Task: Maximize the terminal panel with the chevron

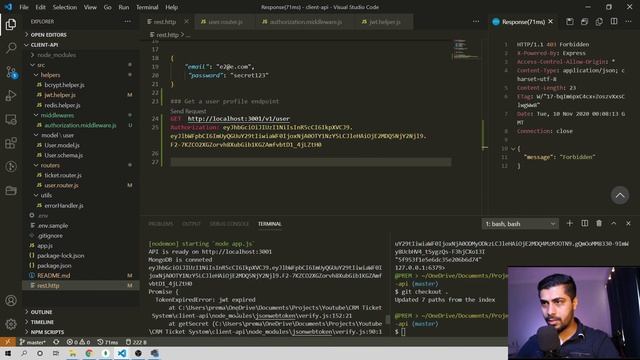Action: tap(613, 223)
